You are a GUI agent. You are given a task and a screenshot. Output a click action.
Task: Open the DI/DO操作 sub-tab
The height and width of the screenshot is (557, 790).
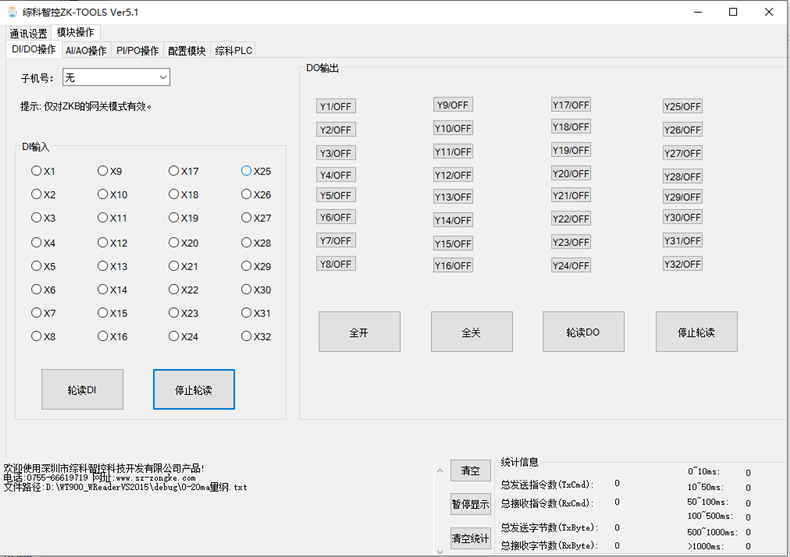click(x=34, y=49)
